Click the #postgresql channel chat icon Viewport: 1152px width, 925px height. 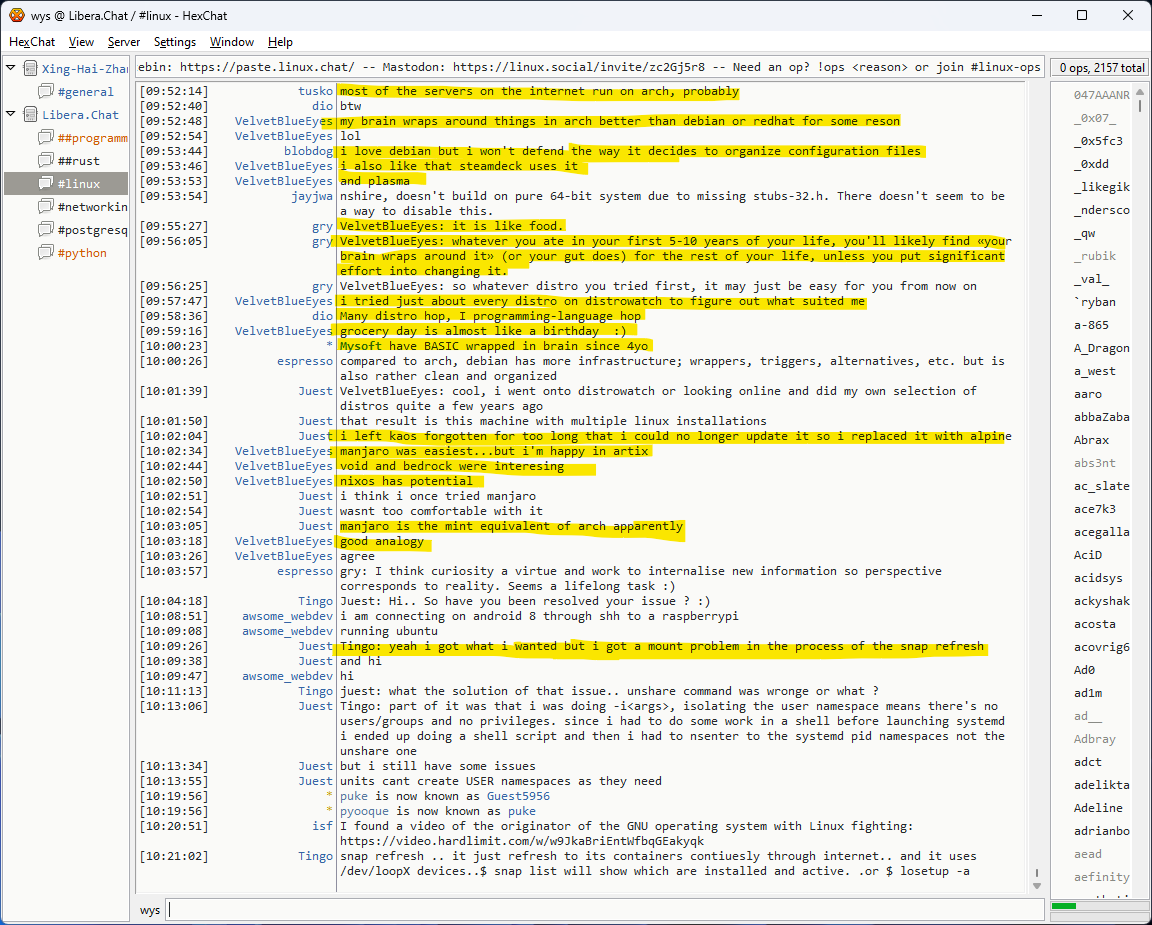click(45, 230)
